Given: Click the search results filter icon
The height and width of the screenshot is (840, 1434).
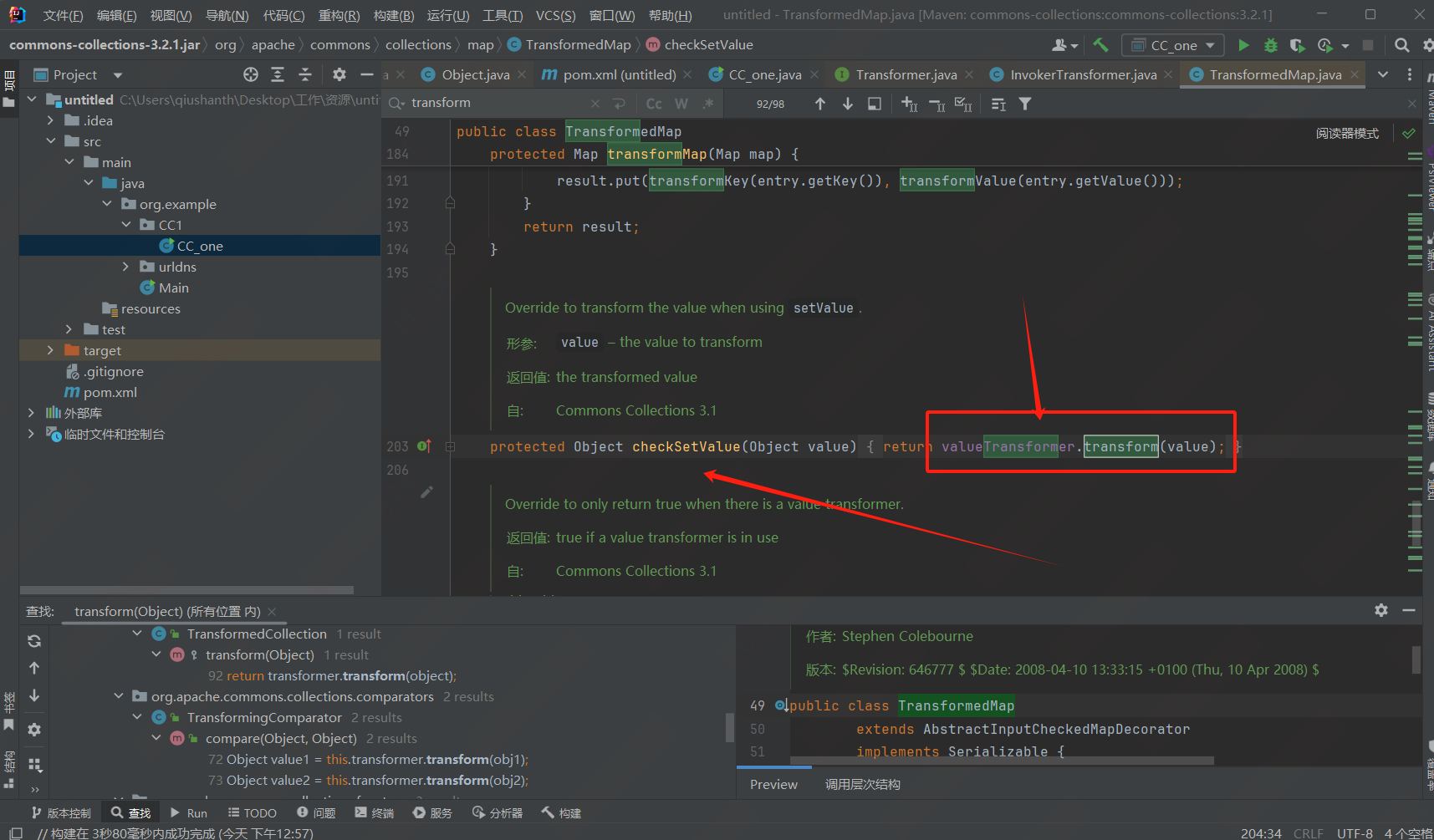Looking at the screenshot, I should (1025, 104).
